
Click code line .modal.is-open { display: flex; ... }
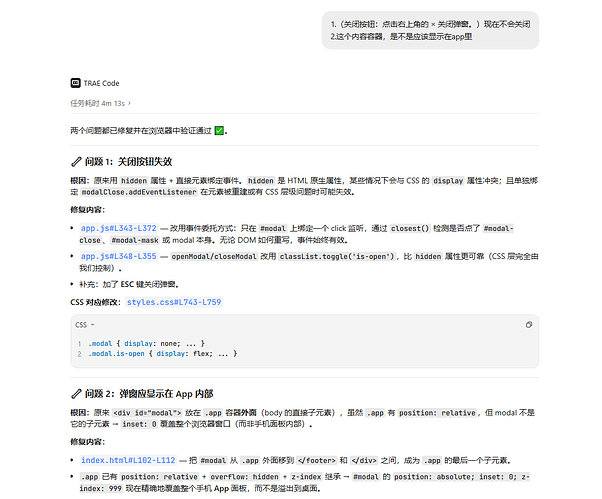coord(162,354)
